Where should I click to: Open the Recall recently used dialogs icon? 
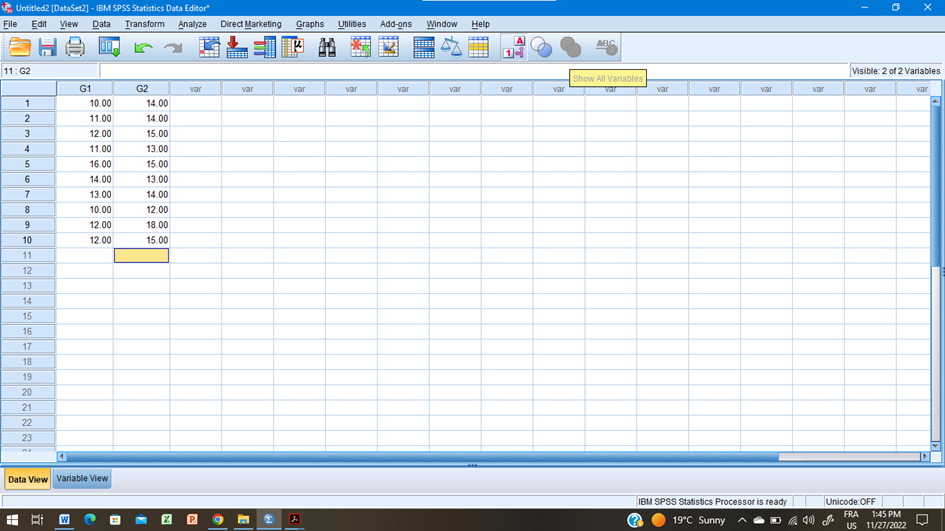109,47
